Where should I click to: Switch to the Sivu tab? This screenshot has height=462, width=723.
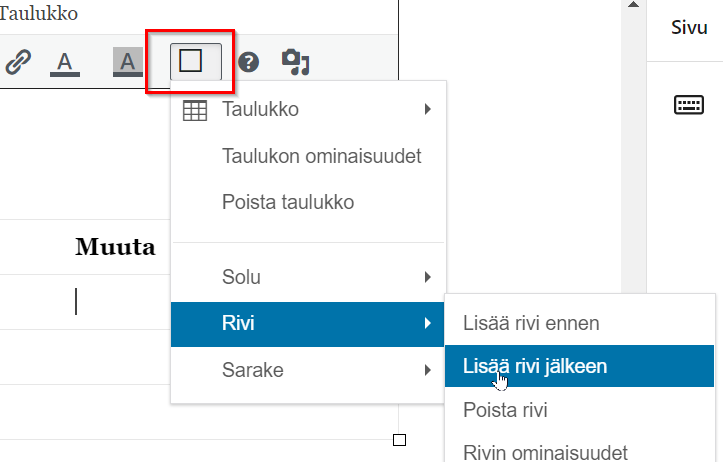point(689,28)
